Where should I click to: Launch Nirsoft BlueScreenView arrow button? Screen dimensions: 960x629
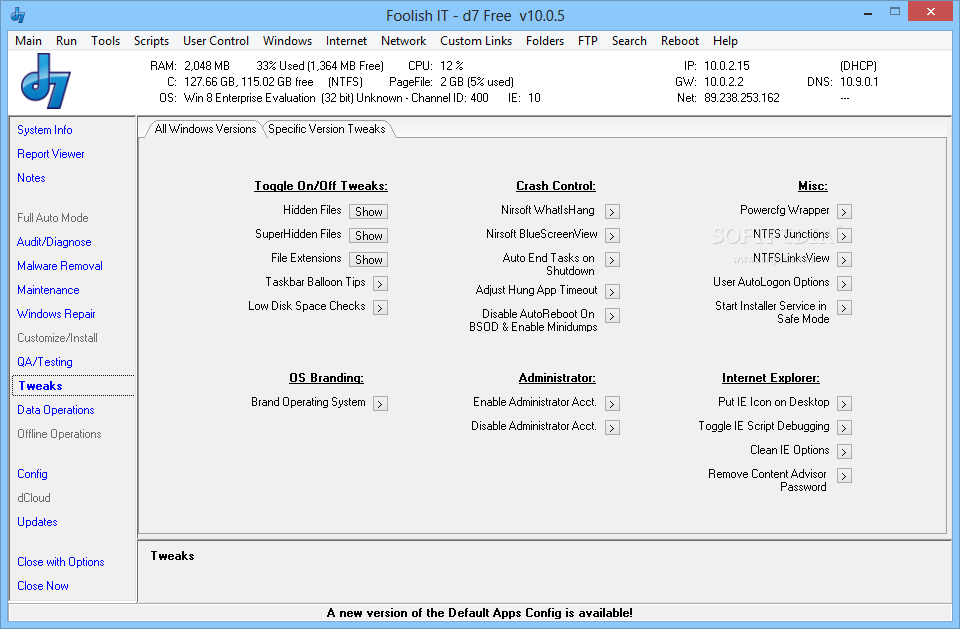point(612,236)
